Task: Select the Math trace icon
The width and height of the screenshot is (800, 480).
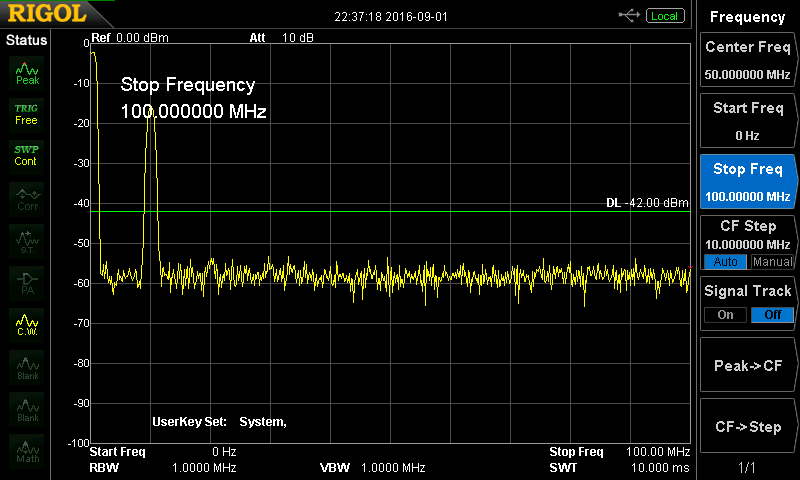Action: click(x=27, y=451)
